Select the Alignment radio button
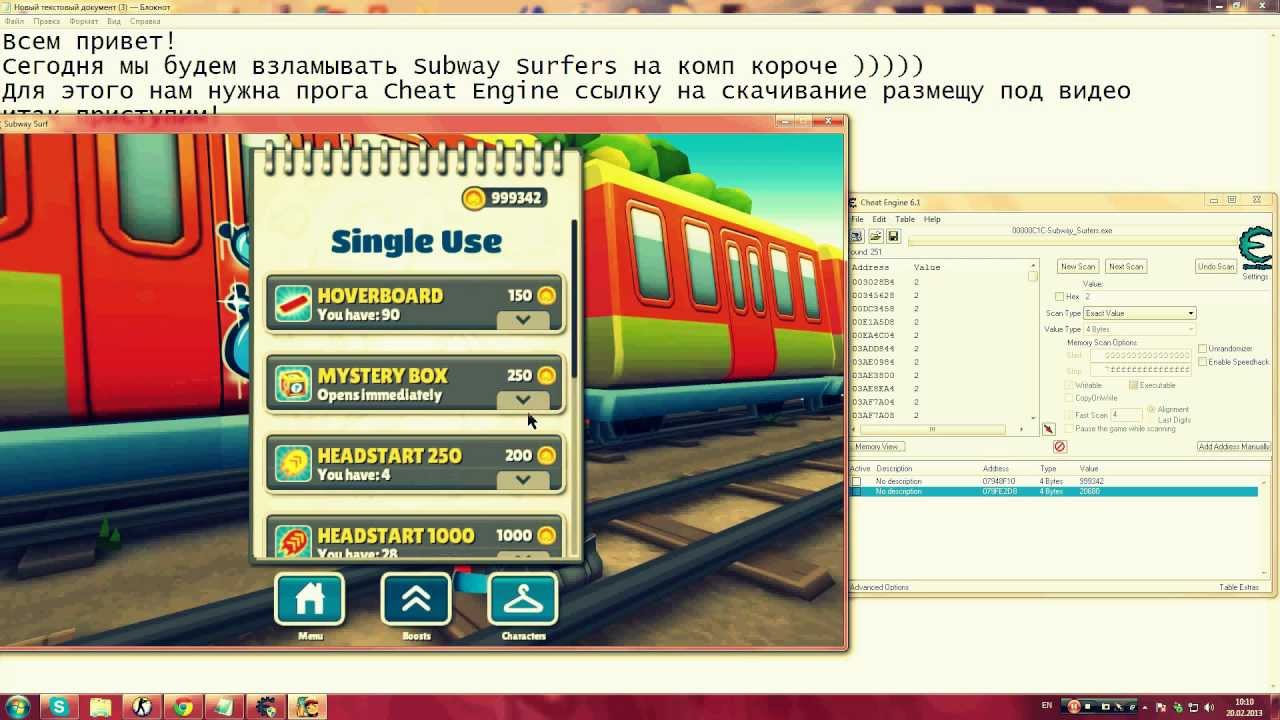 pos(1152,409)
